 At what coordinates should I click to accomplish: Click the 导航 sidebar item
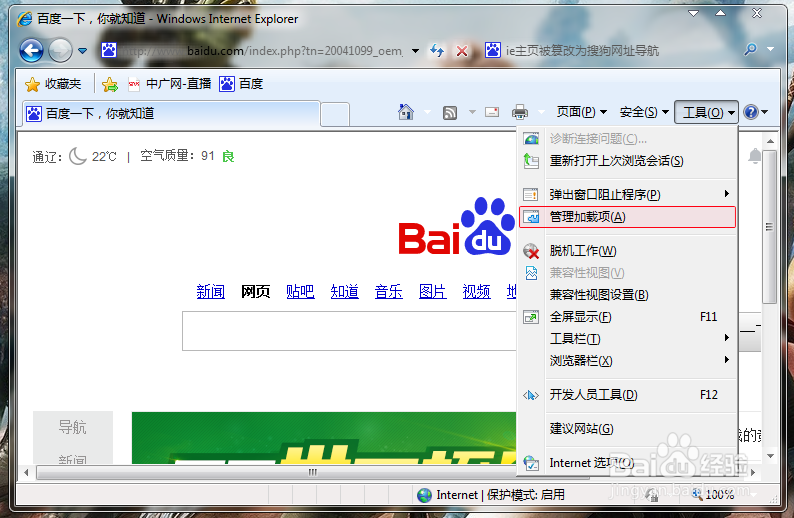tap(72, 427)
